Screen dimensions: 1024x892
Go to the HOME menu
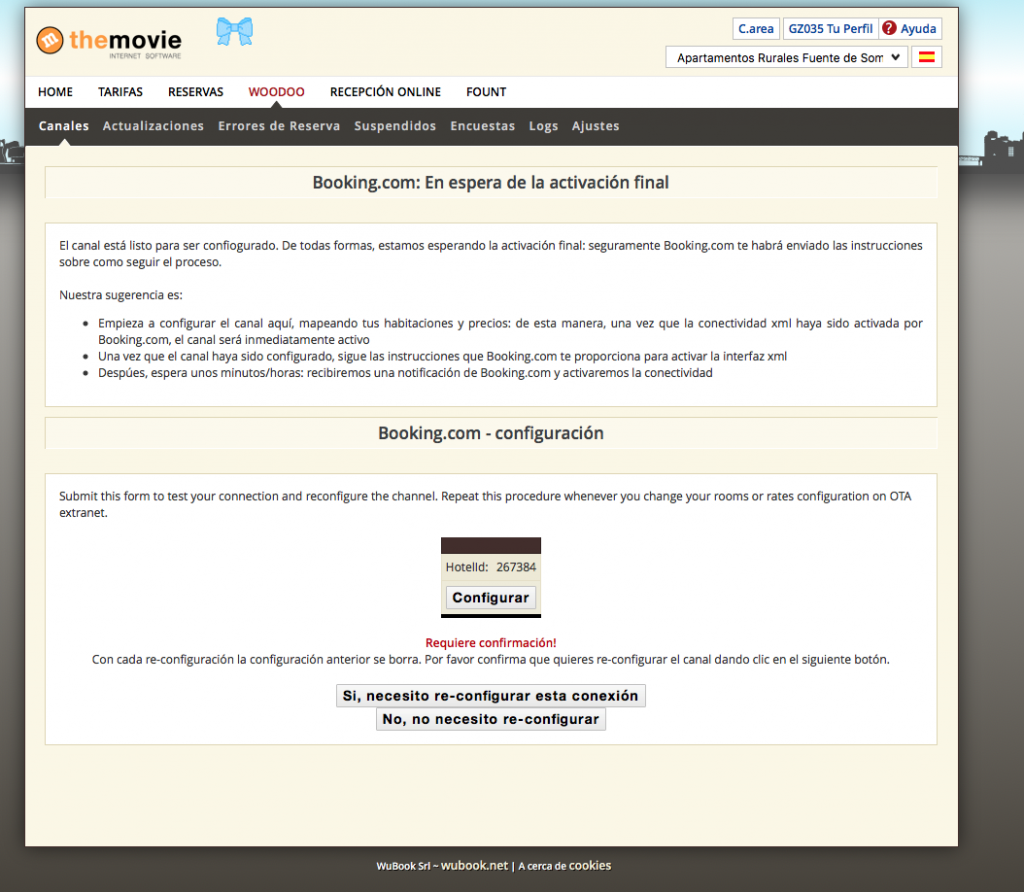pos(56,92)
